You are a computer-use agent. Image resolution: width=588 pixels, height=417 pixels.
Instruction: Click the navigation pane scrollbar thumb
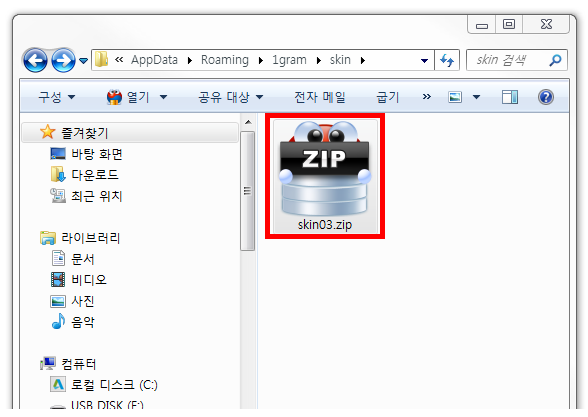[x=248, y=190]
